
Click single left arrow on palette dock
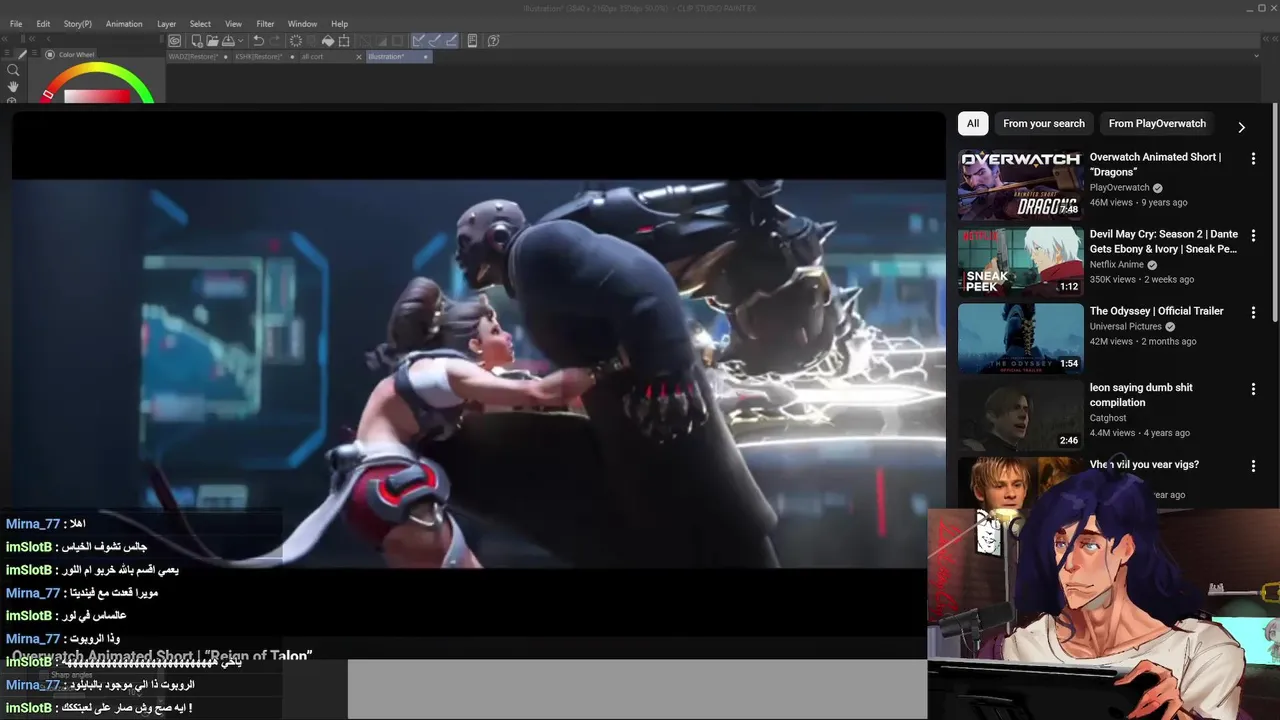pos(49,39)
